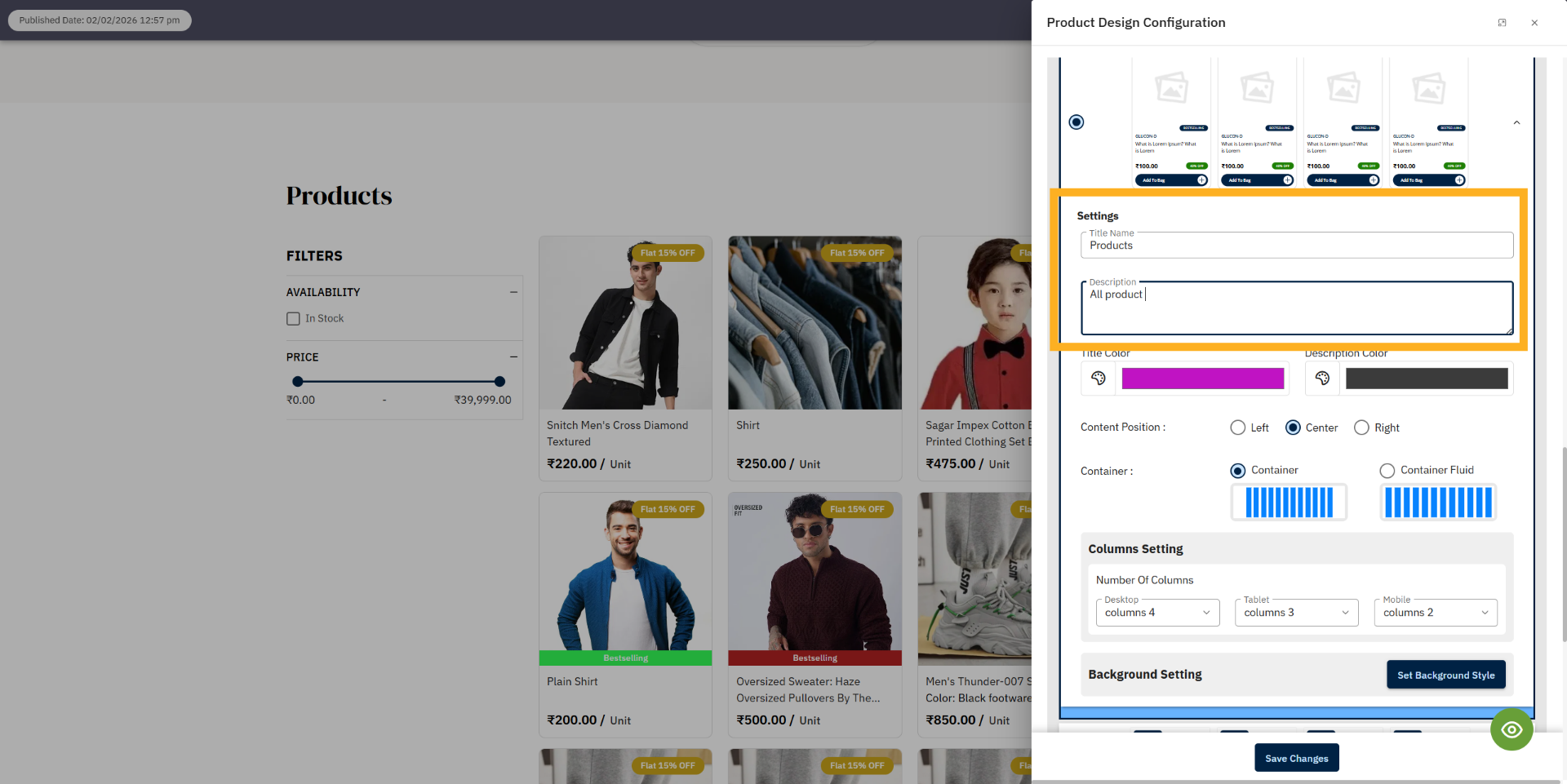Tick the In Stock availability checkbox
The image size is (1567, 784).
pos(293,319)
